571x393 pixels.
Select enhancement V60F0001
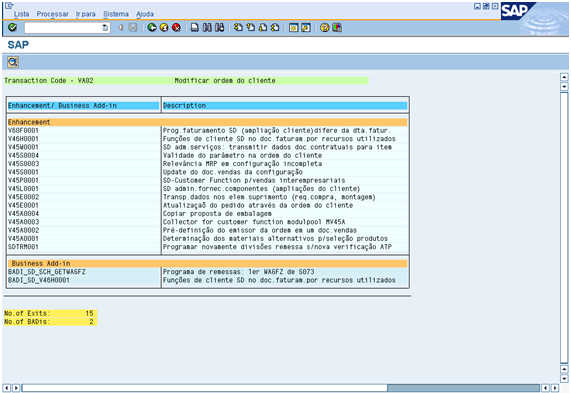coord(23,130)
